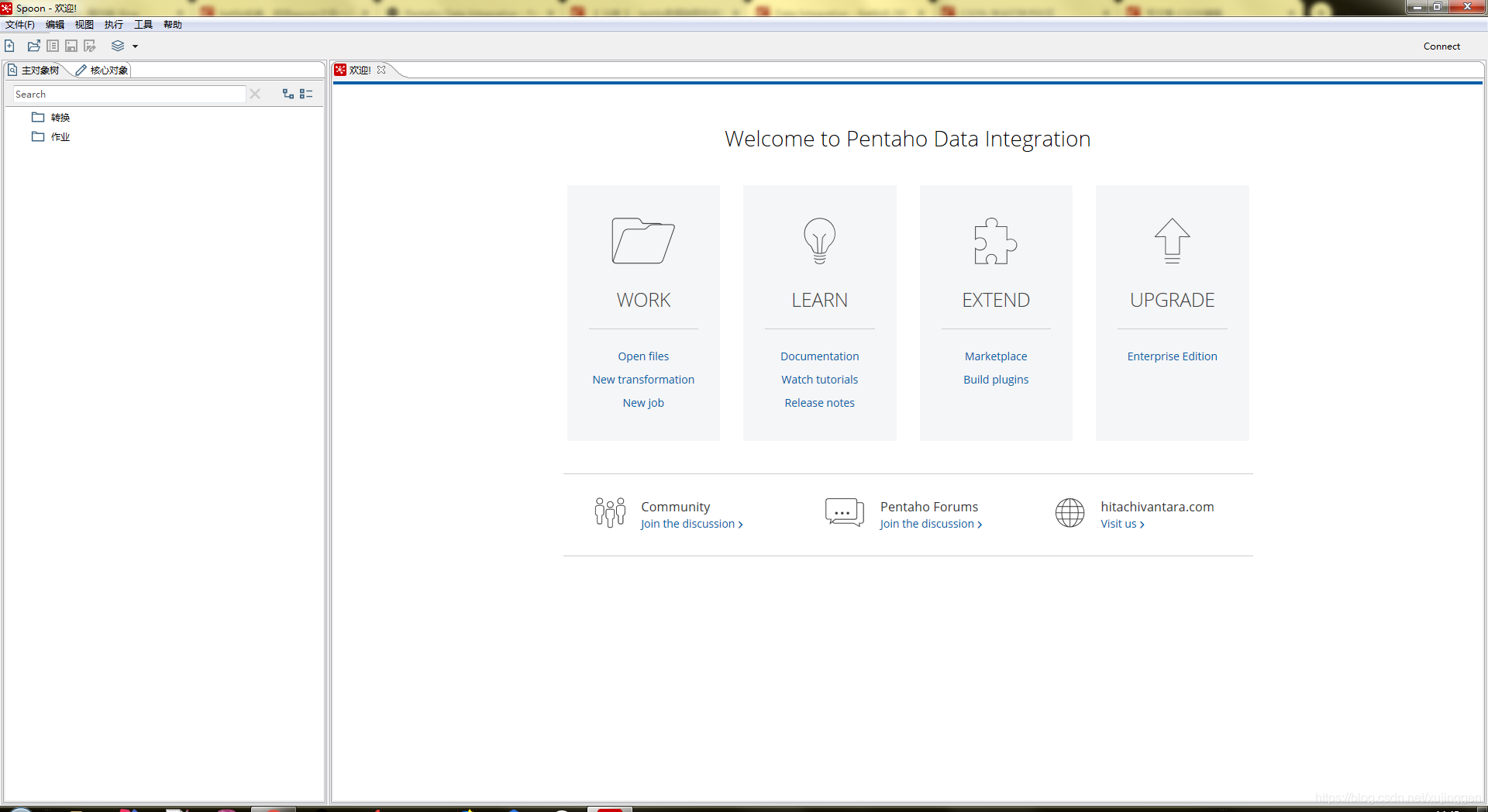Click the Community heading text
The height and width of the screenshot is (812, 1488).
click(675, 507)
